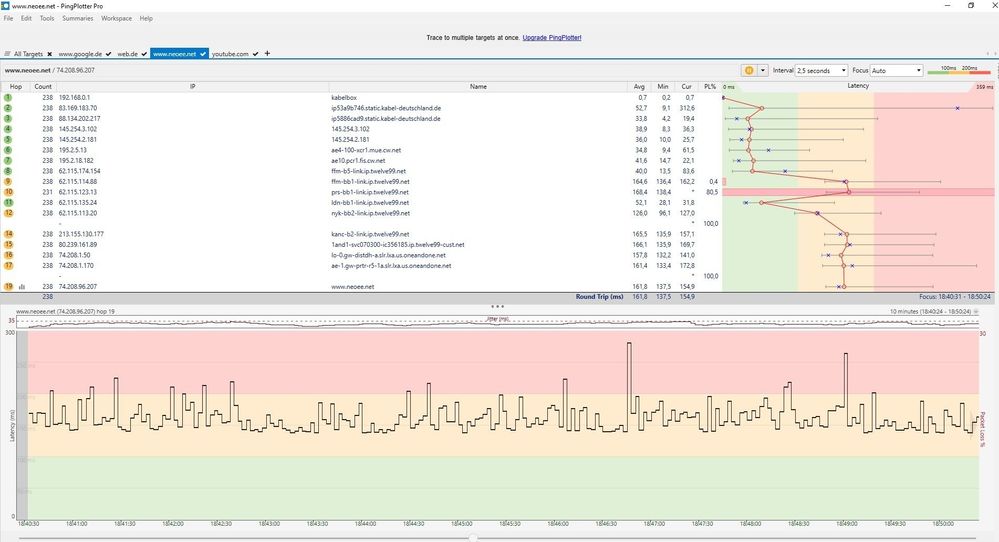999x542 pixels.
Task: Toggle the checkmark on the www.google.de tab
Action: [109, 54]
